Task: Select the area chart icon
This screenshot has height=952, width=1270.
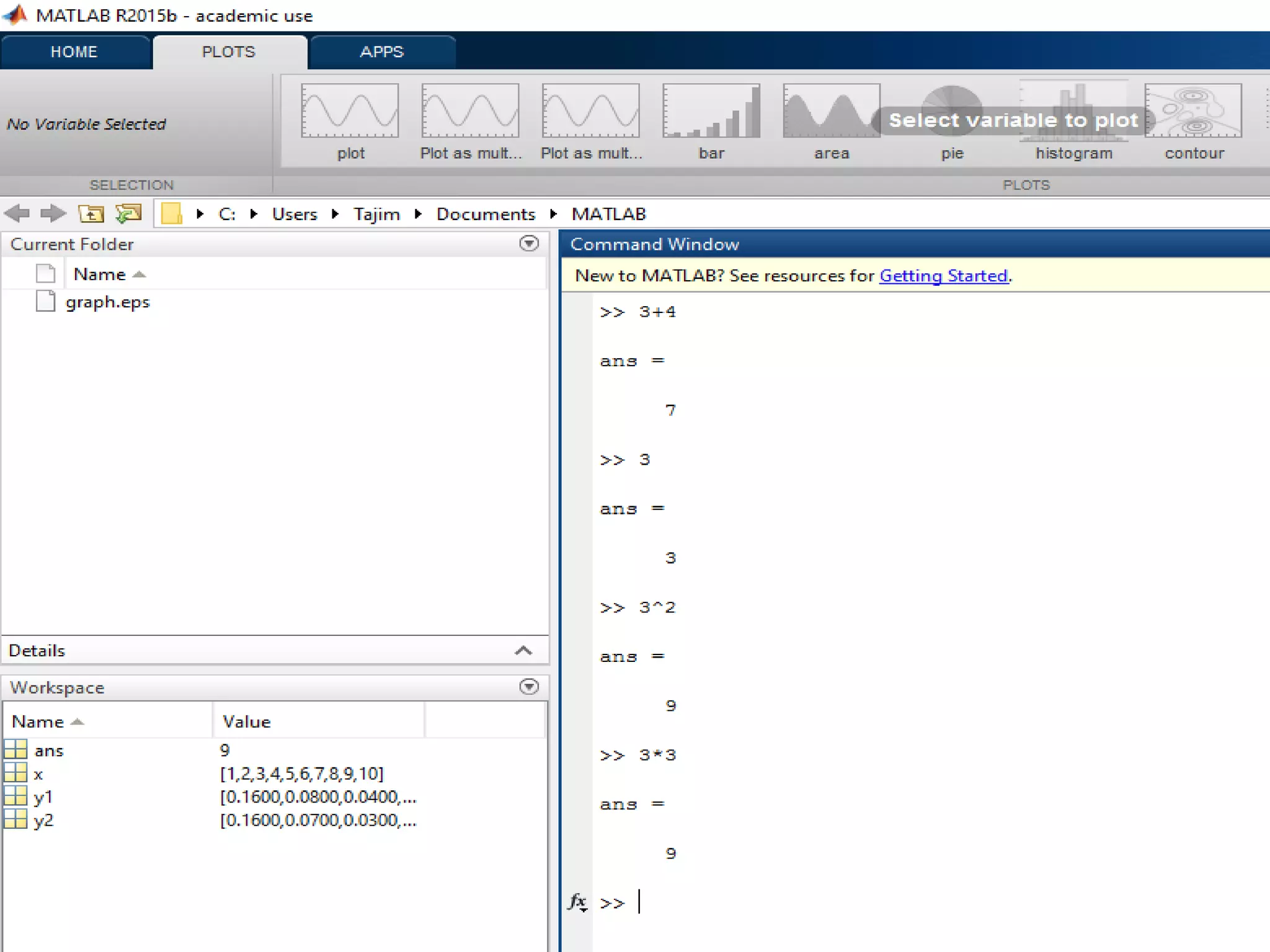Action: tap(832, 111)
